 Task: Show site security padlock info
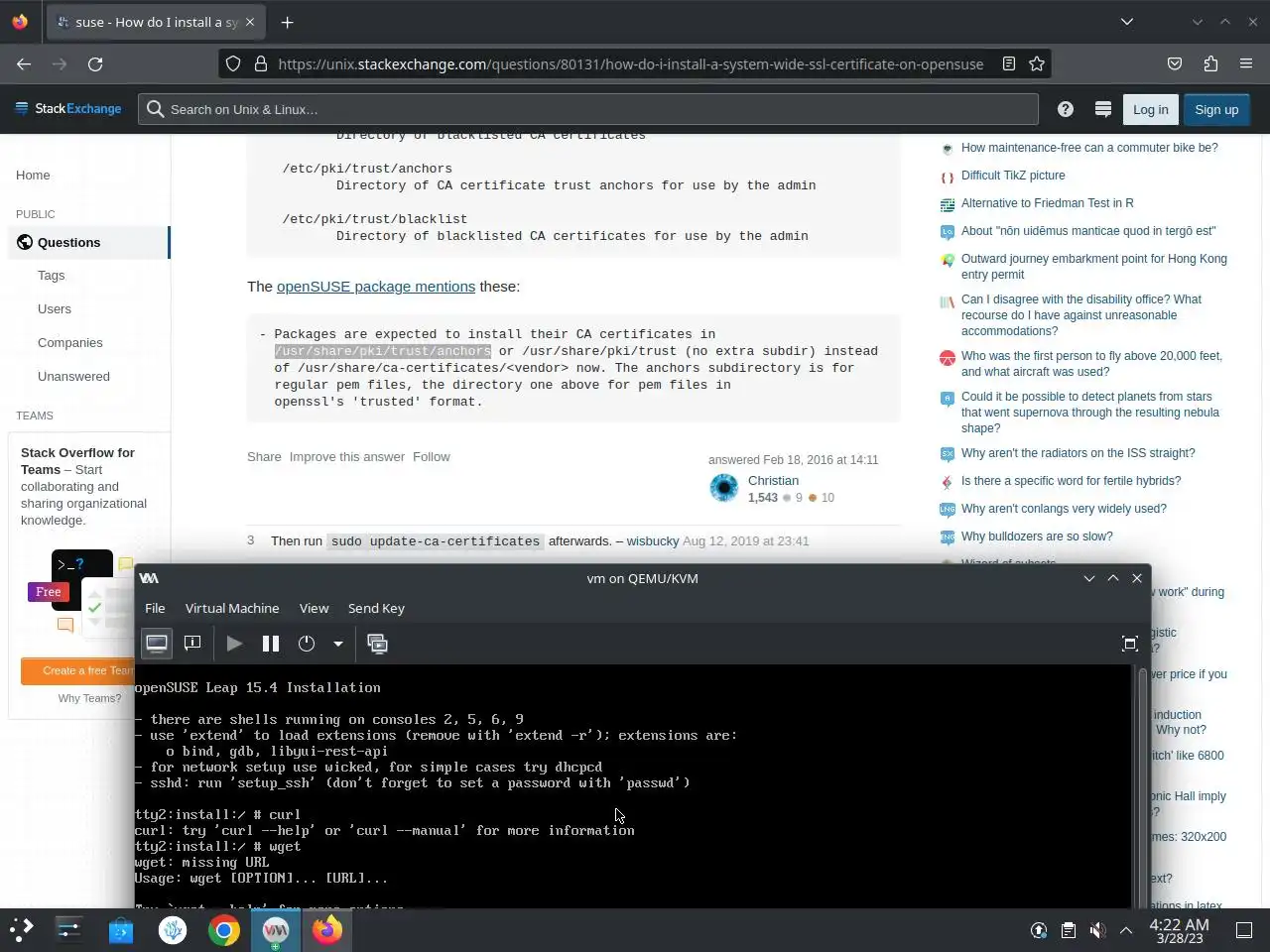[261, 63]
